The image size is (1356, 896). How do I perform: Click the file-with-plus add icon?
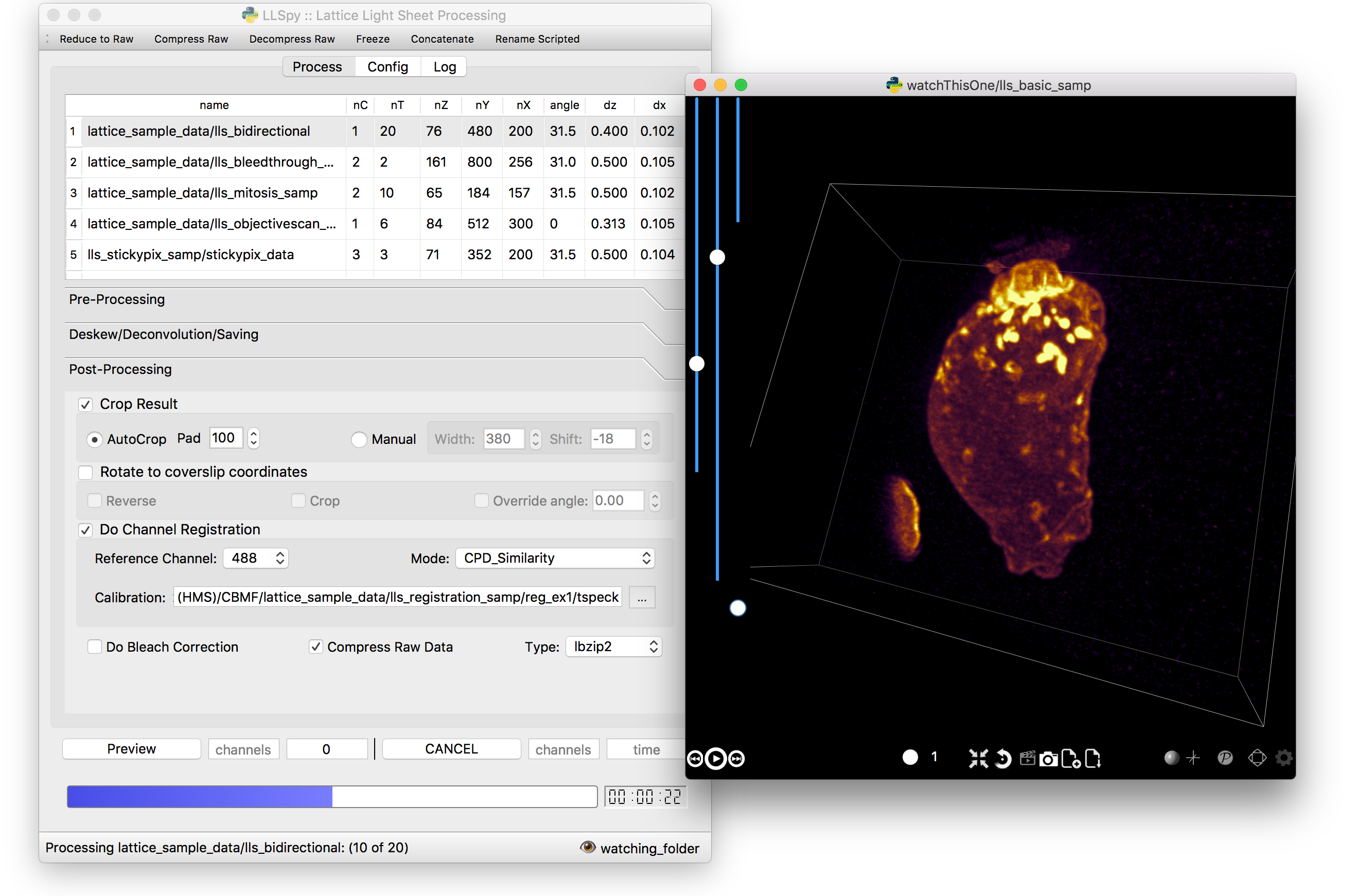1070,759
